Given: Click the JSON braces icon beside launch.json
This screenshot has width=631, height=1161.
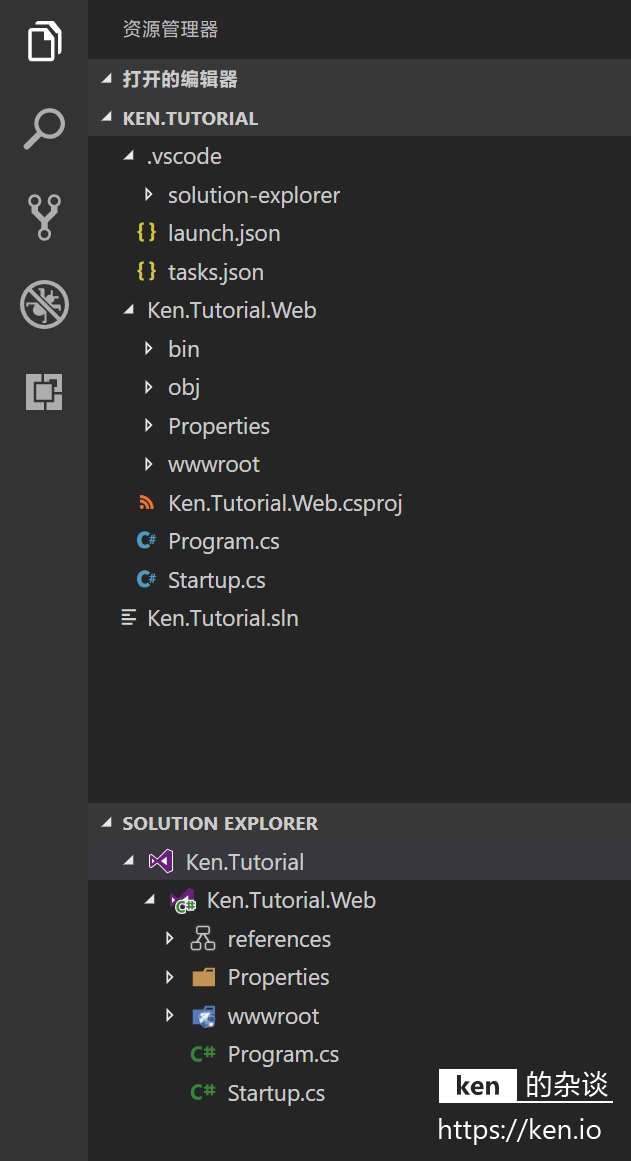Looking at the screenshot, I should coord(147,233).
